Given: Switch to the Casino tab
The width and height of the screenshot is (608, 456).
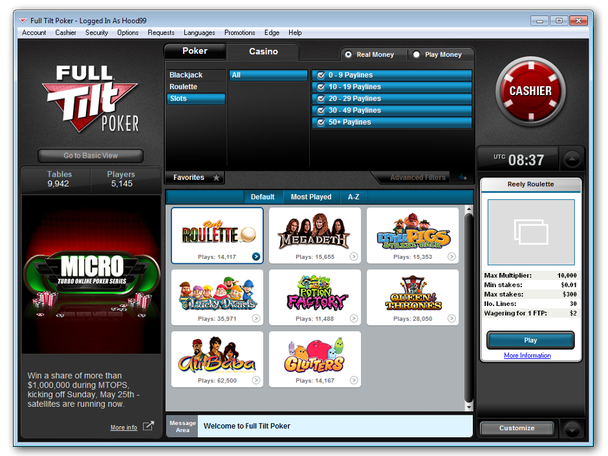Looking at the screenshot, I should pyautogui.click(x=263, y=51).
